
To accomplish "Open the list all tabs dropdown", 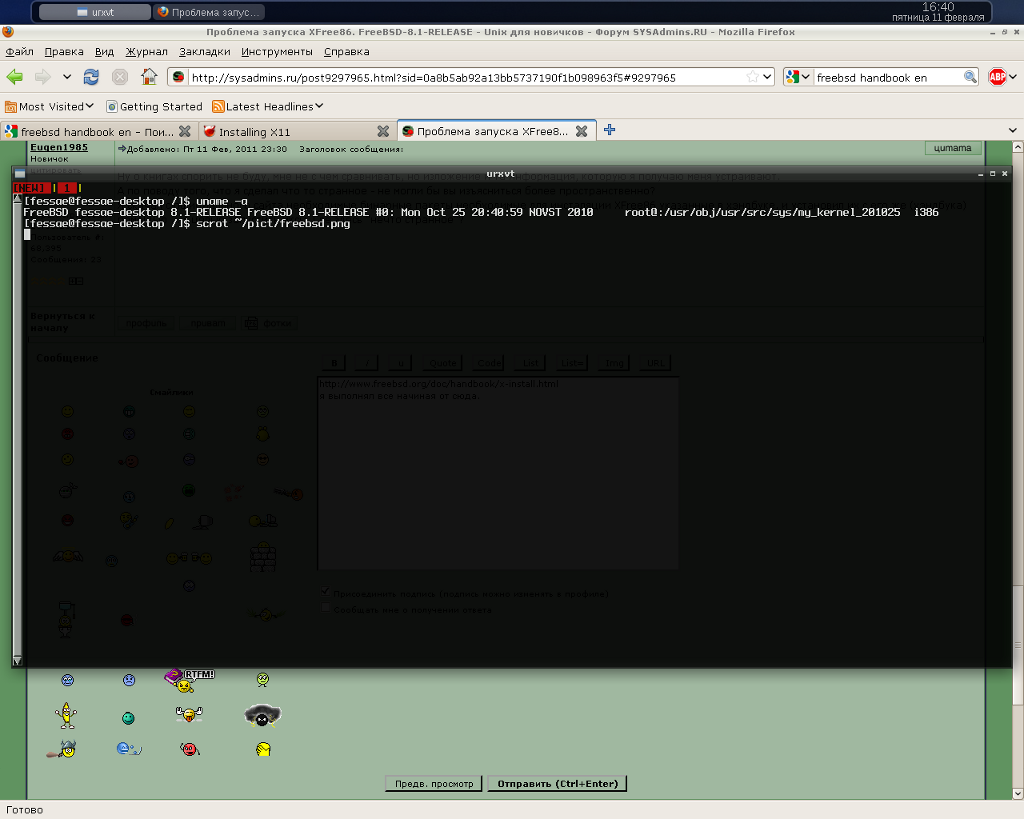I will (1013, 131).
